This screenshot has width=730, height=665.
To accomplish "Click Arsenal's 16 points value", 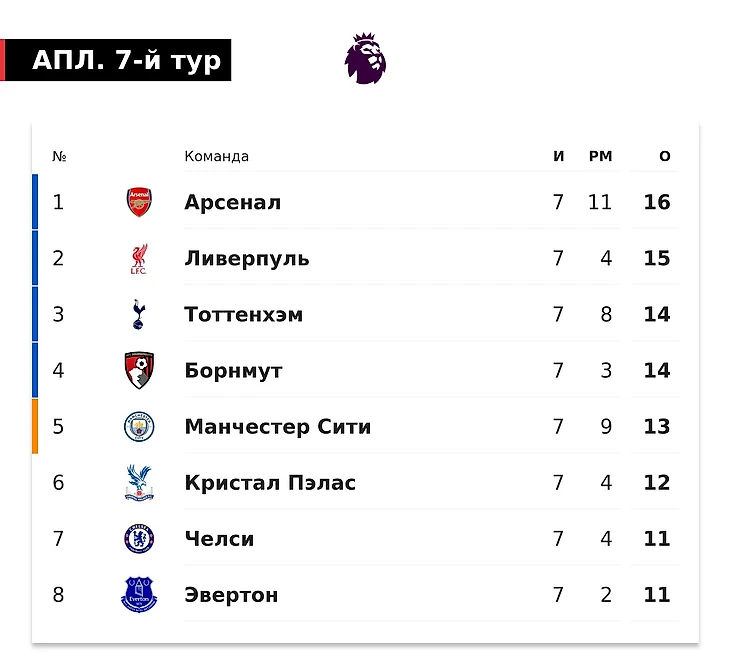I will tap(657, 202).
